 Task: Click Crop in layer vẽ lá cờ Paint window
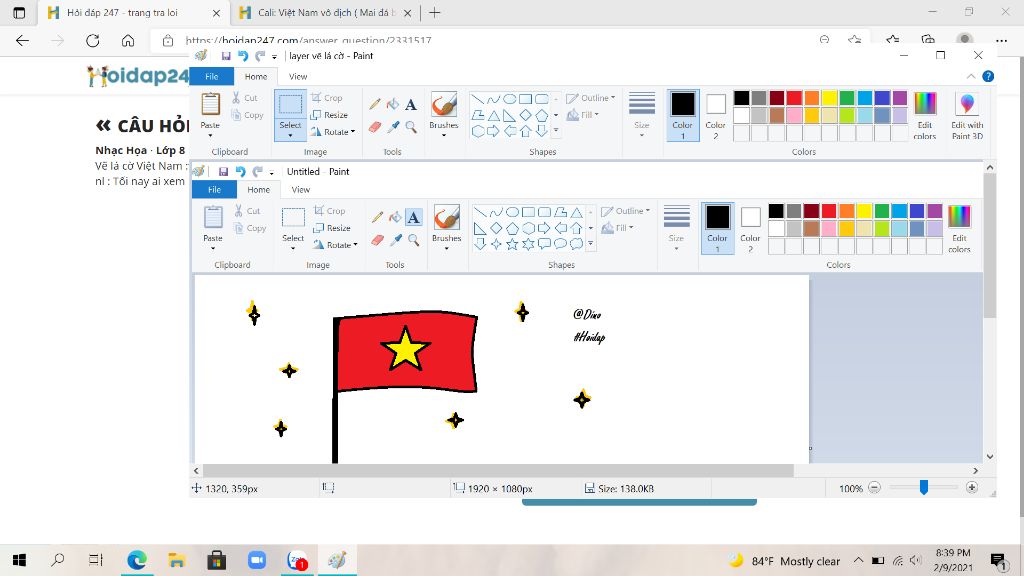click(x=327, y=98)
